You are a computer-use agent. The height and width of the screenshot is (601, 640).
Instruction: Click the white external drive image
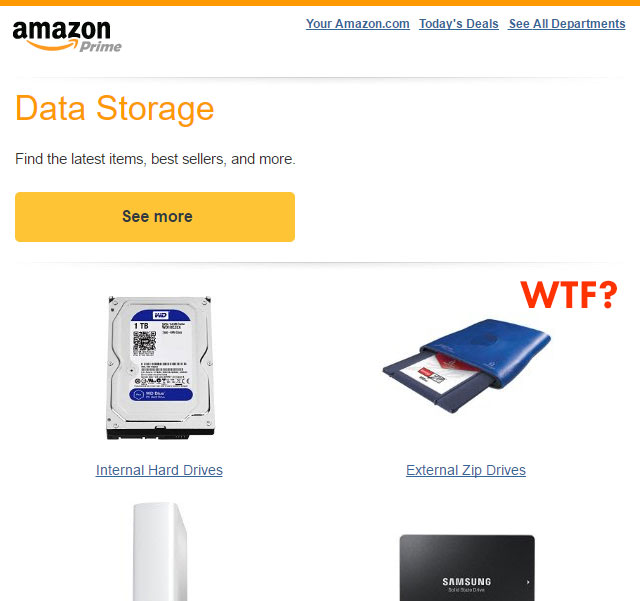[x=160, y=552]
